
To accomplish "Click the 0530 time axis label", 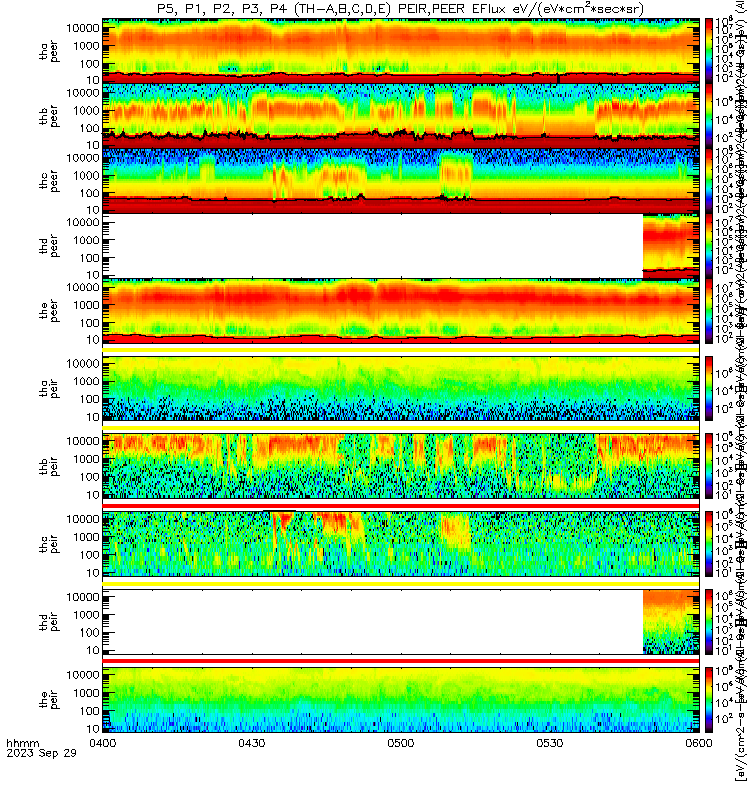I will pyautogui.click(x=549, y=743).
